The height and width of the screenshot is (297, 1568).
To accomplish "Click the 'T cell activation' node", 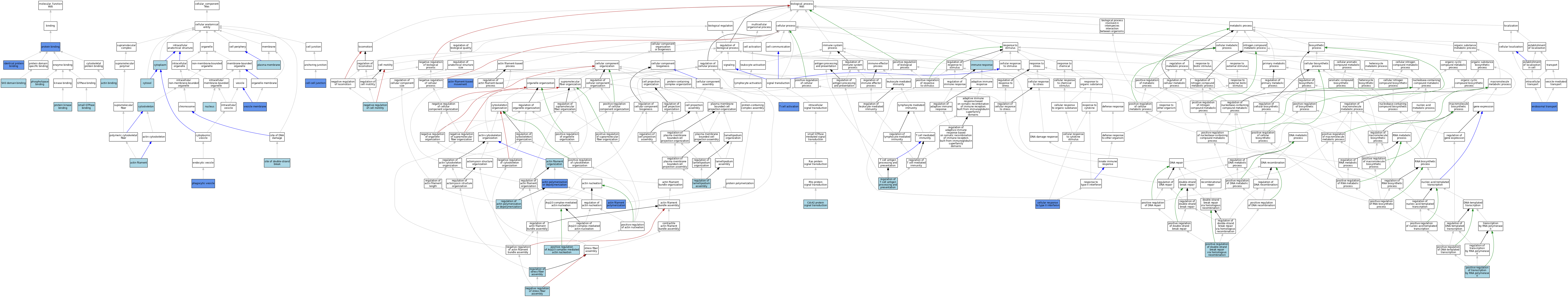I will pos(789,107).
